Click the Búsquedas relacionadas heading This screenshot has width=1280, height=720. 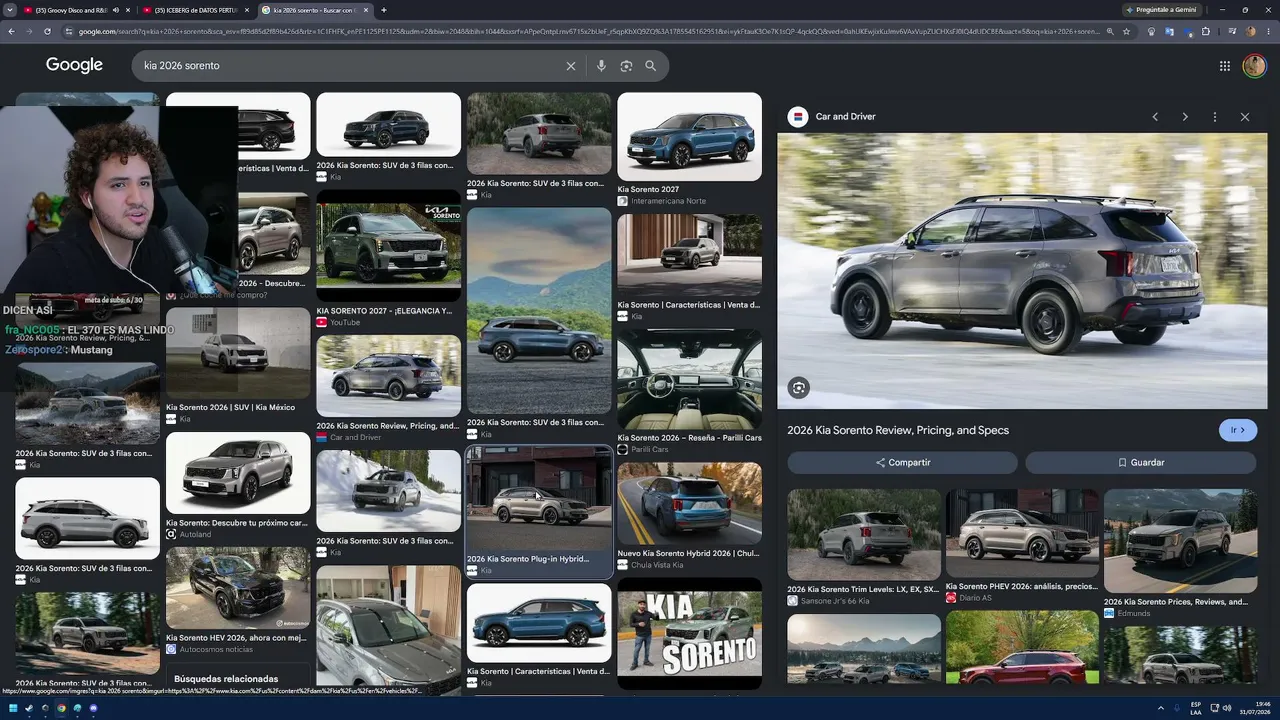coord(226,679)
